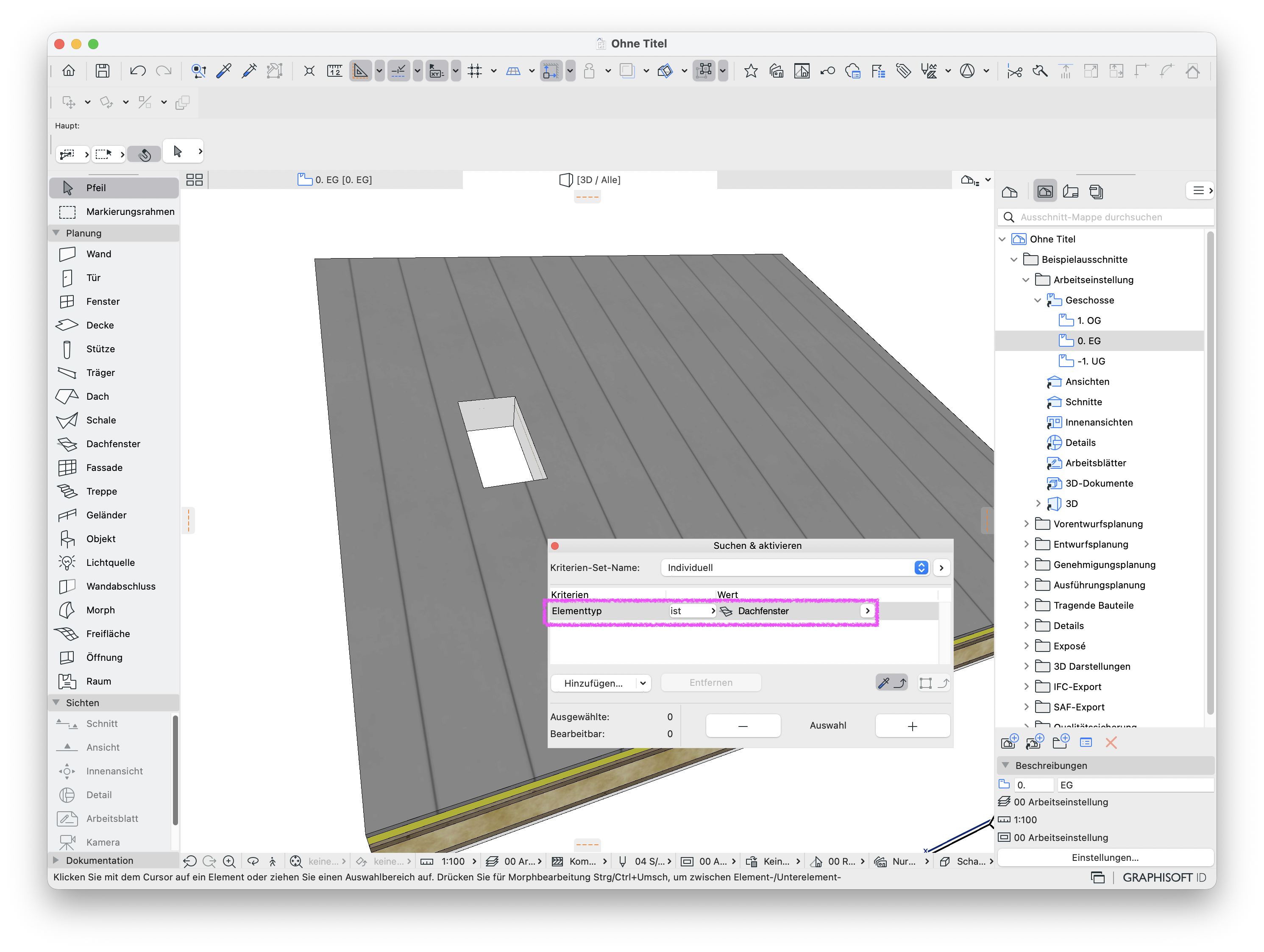Screen dimensions: 1264x952
Task: Switch to the 0. EG floor plan tab
Action: (335, 180)
